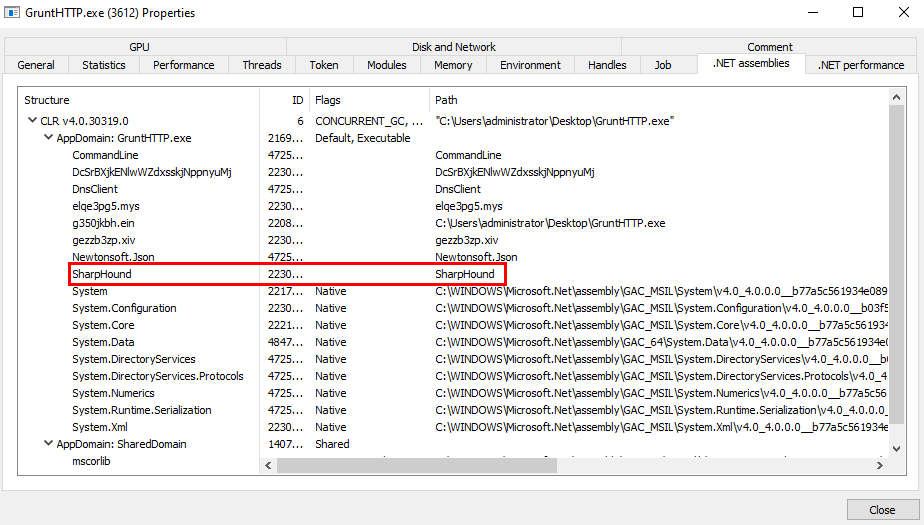Open the Threads tab

click(x=262, y=65)
